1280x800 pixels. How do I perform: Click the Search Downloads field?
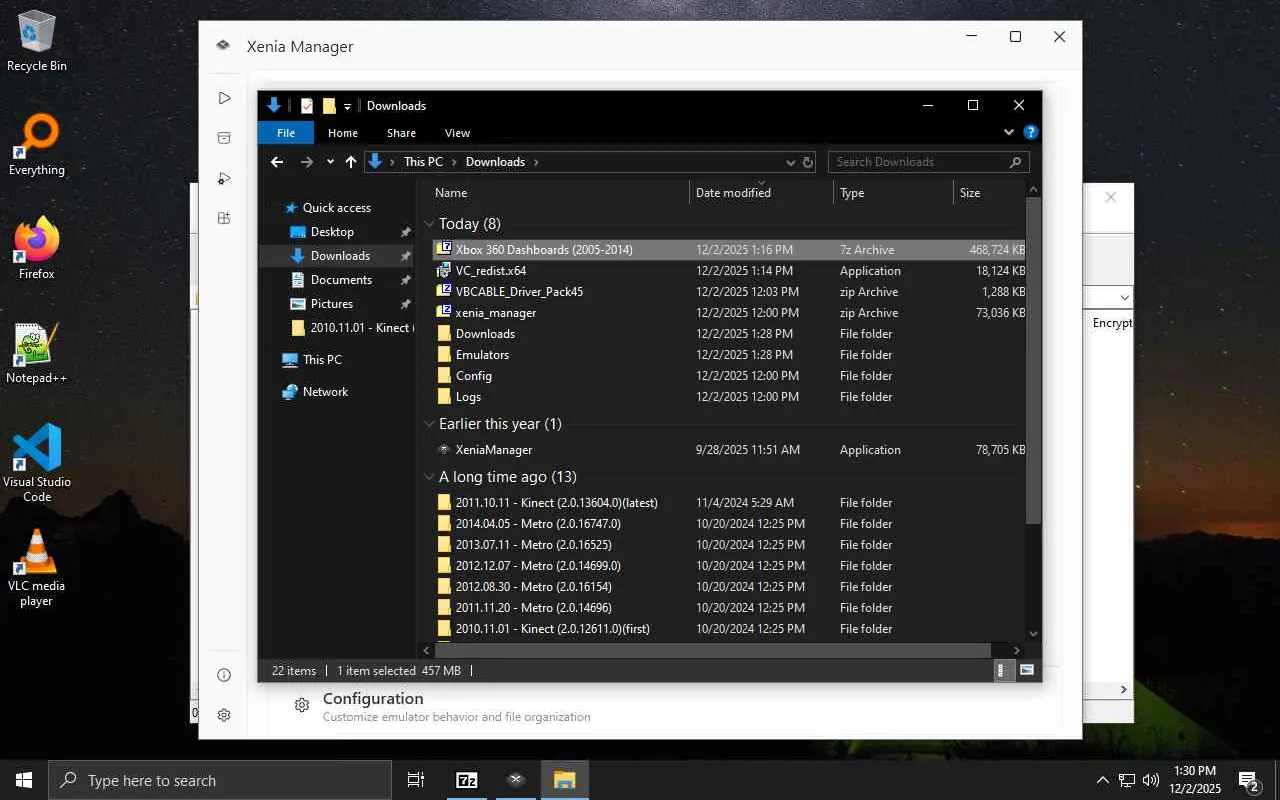click(x=928, y=162)
